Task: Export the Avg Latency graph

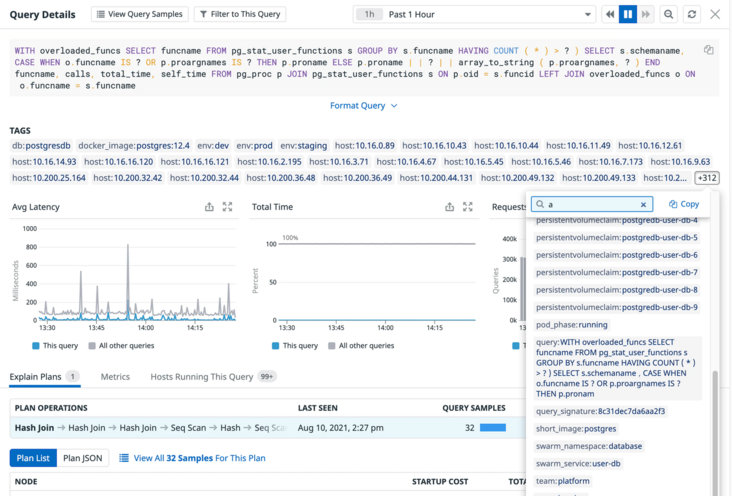Action: point(209,207)
